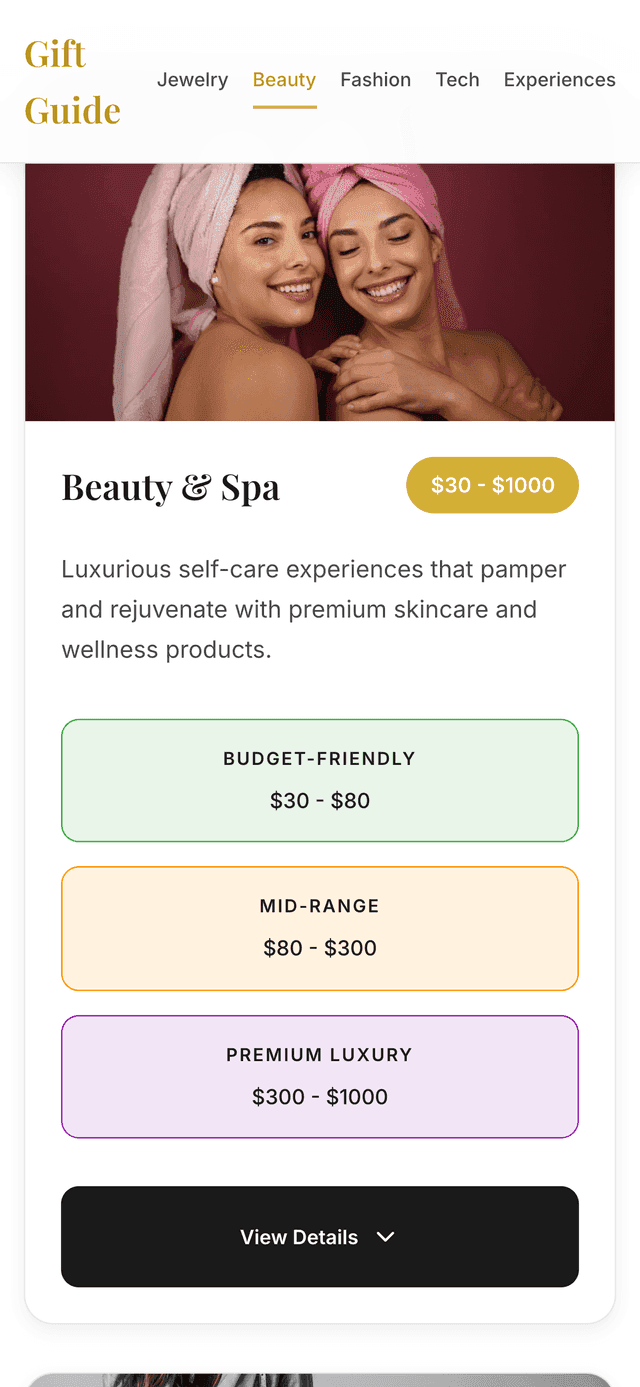The height and width of the screenshot is (1387, 640).
Task: Expand details using the chevron down icon
Action: (386, 1237)
